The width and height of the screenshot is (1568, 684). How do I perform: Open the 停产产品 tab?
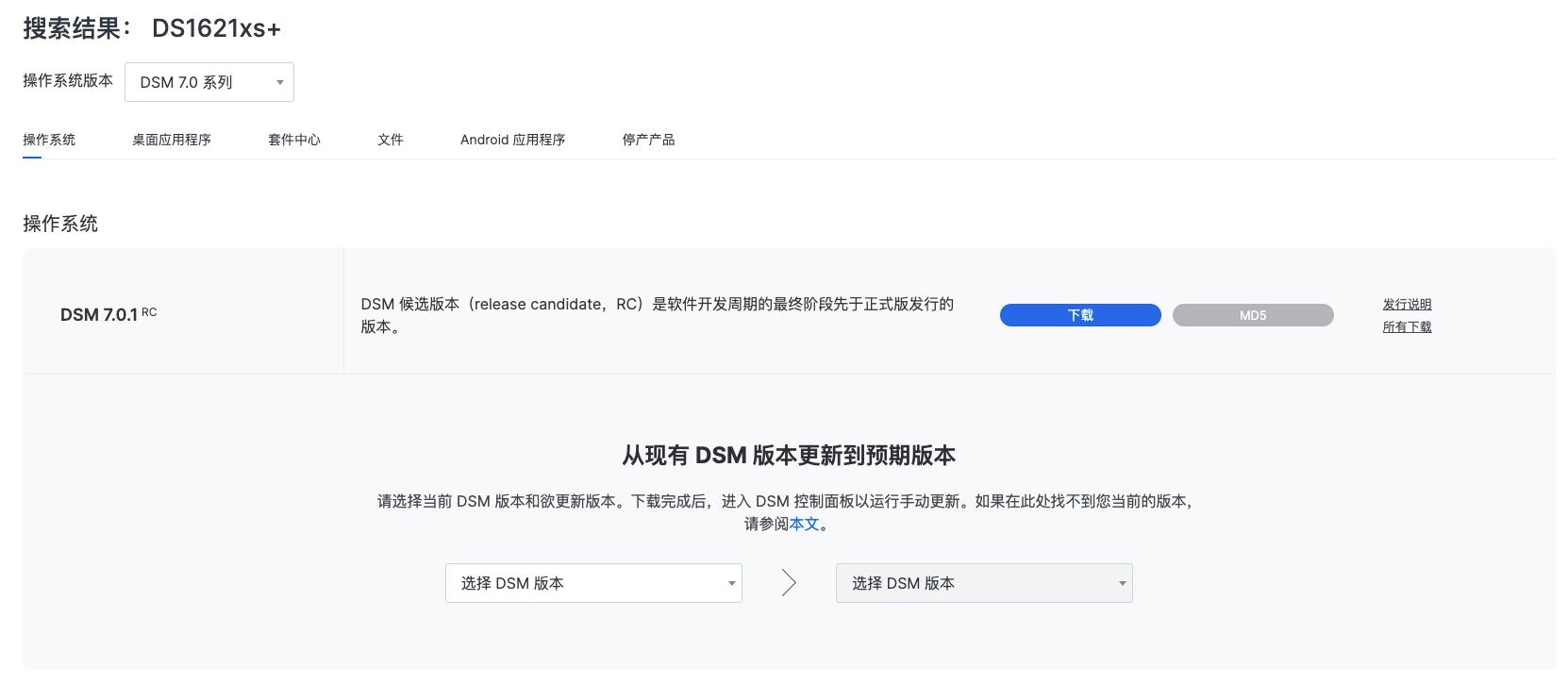point(648,140)
